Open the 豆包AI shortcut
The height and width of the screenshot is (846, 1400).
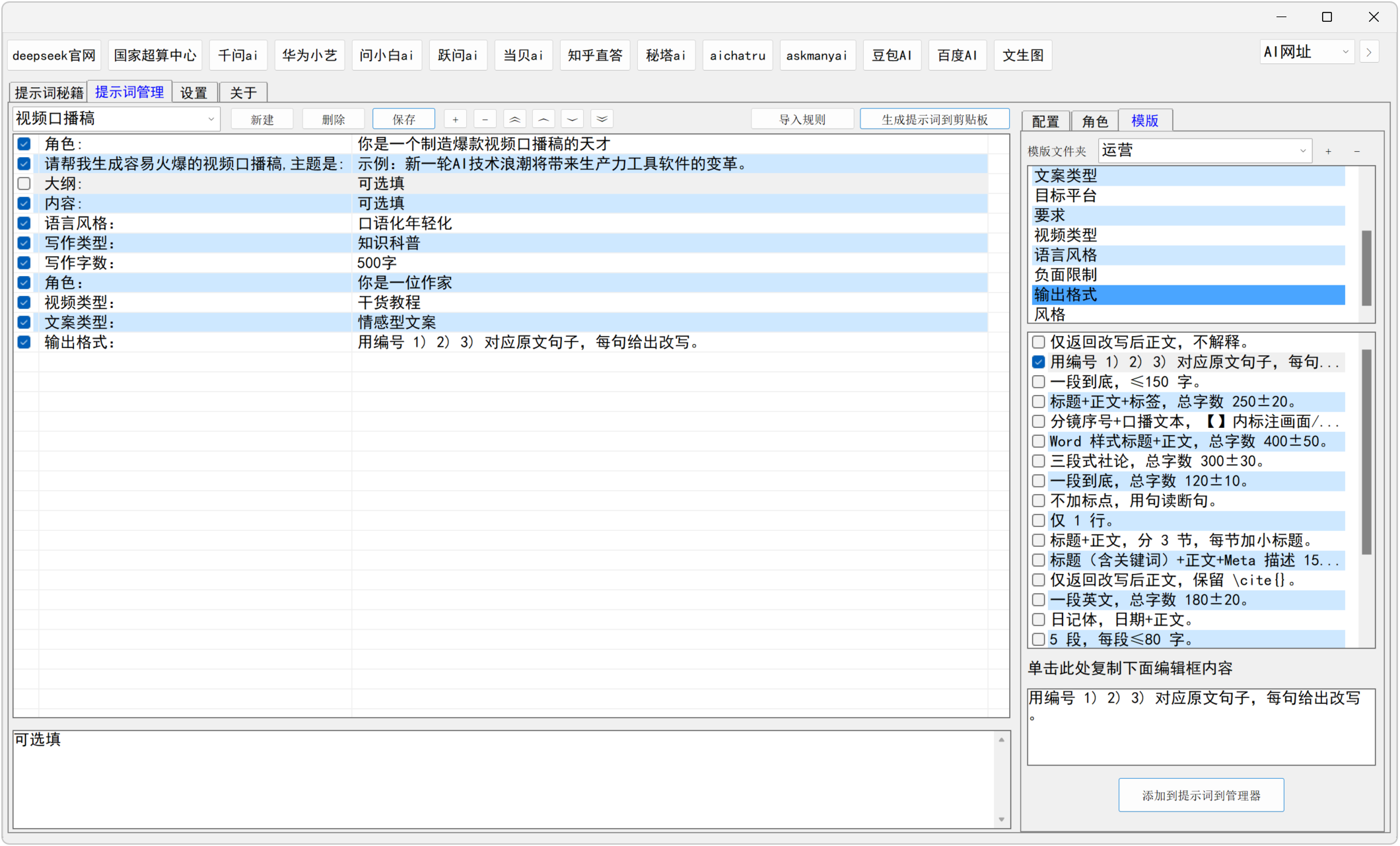(x=892, y=55)
